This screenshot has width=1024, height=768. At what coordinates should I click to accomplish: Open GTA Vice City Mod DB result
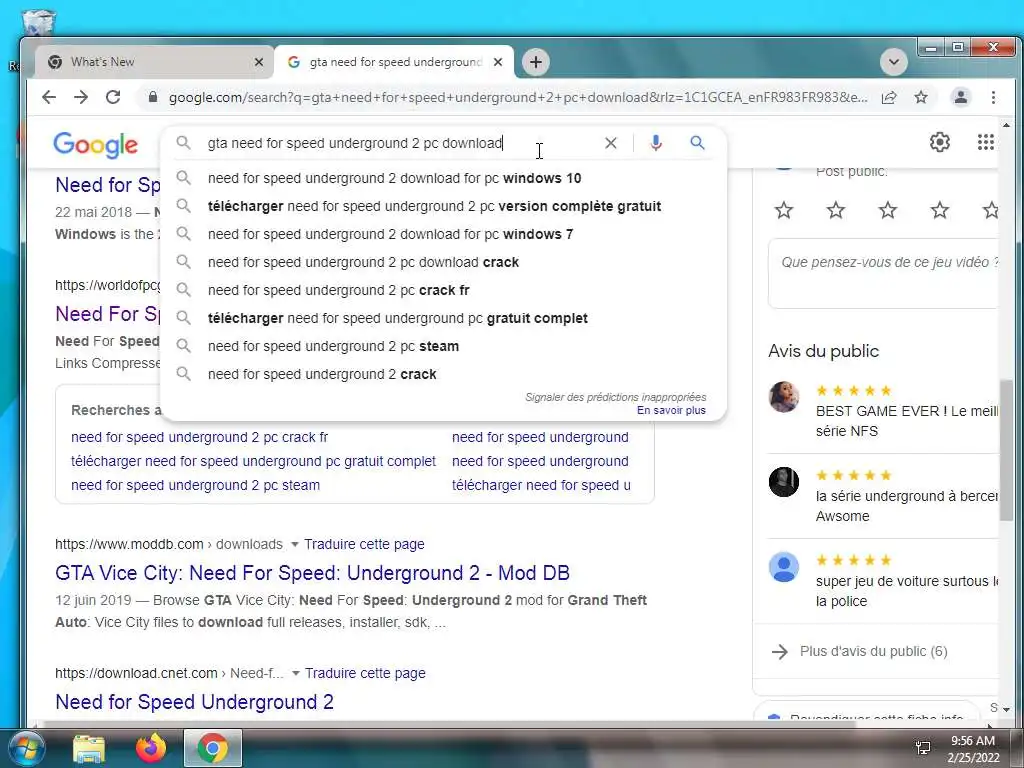[x=312, y=573]
